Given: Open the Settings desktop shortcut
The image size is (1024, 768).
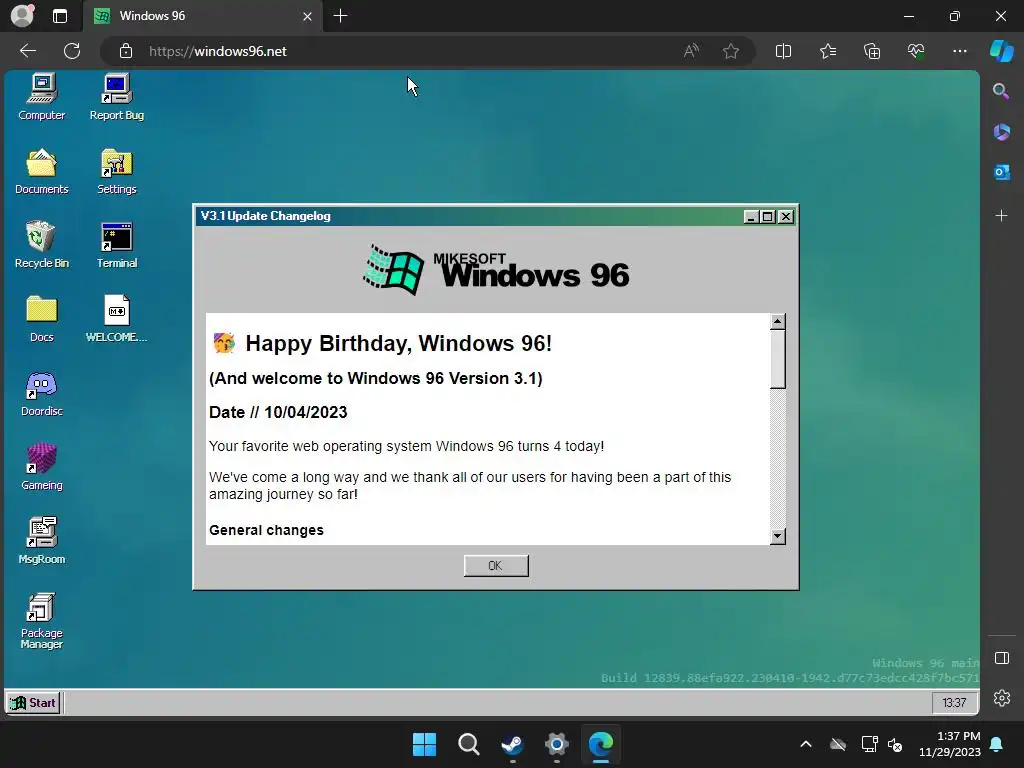Looking at the screenshot, I should [117, 171].
